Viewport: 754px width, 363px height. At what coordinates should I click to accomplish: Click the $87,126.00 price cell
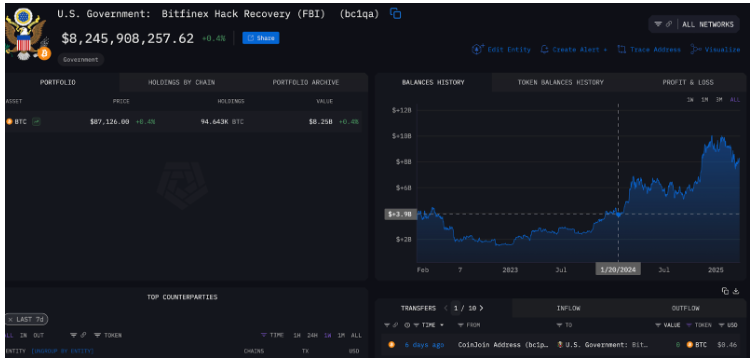pos(109,122)
